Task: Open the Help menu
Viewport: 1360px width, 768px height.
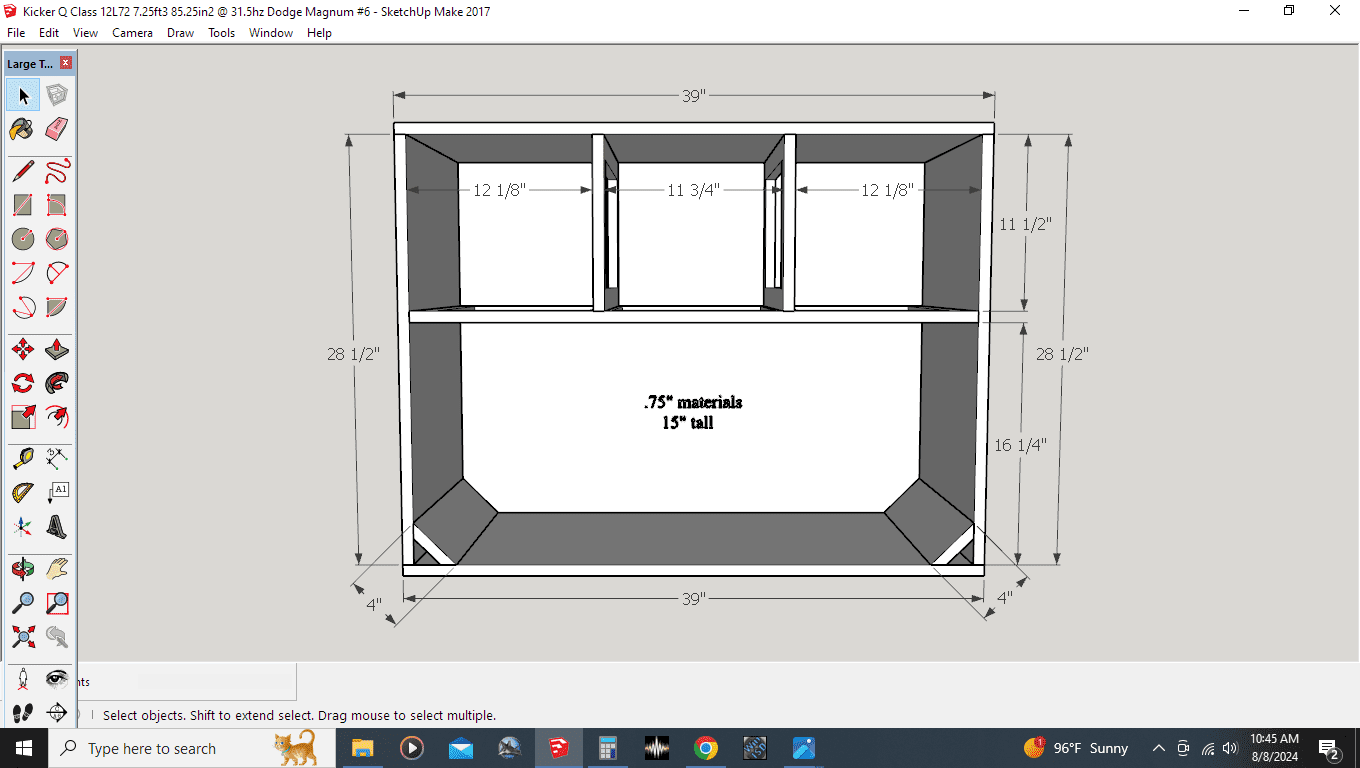Action: tap(319, 33)
